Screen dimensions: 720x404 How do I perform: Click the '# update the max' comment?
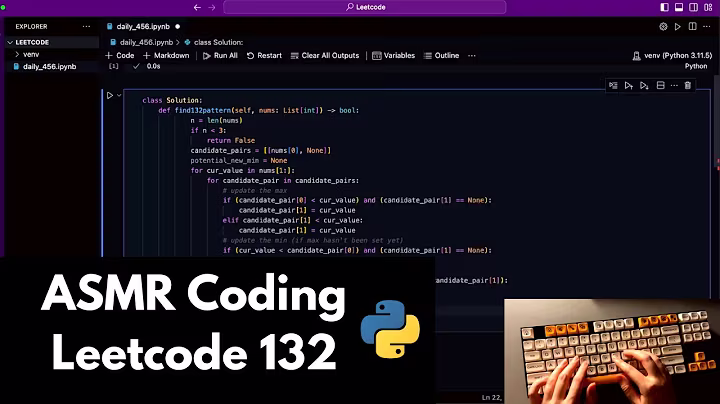tap(255, 191)
